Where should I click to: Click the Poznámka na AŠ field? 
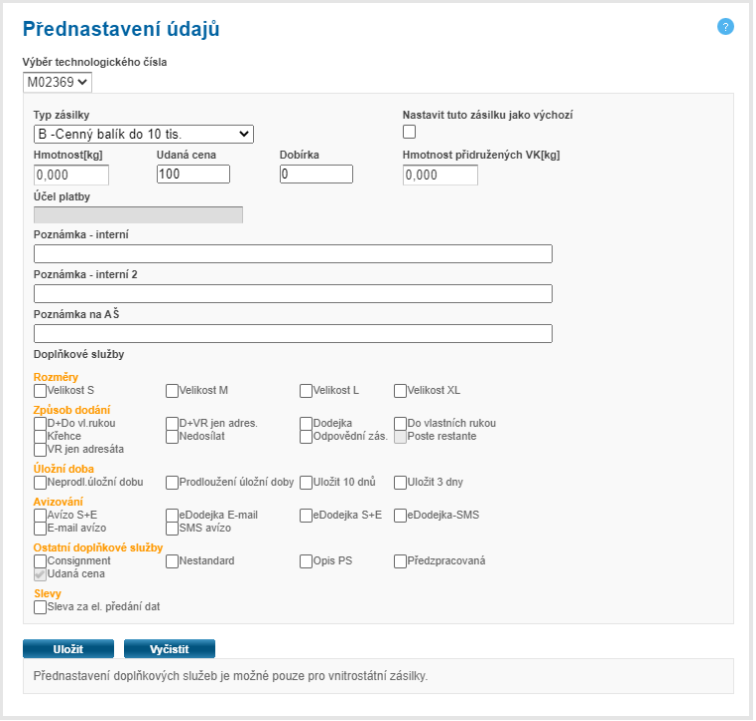pos(293,334)
